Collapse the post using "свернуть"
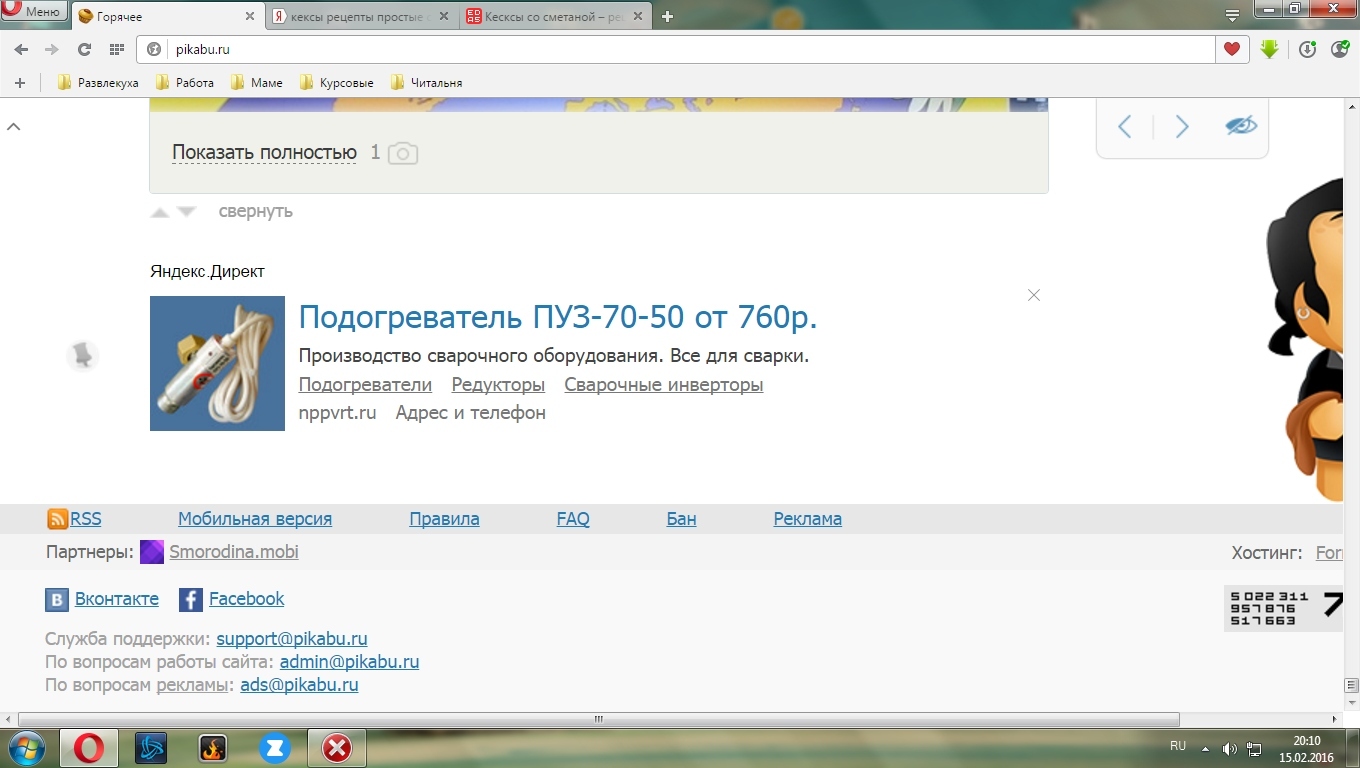The width and height of the screenshot is (1360, 768). [255, 211]
